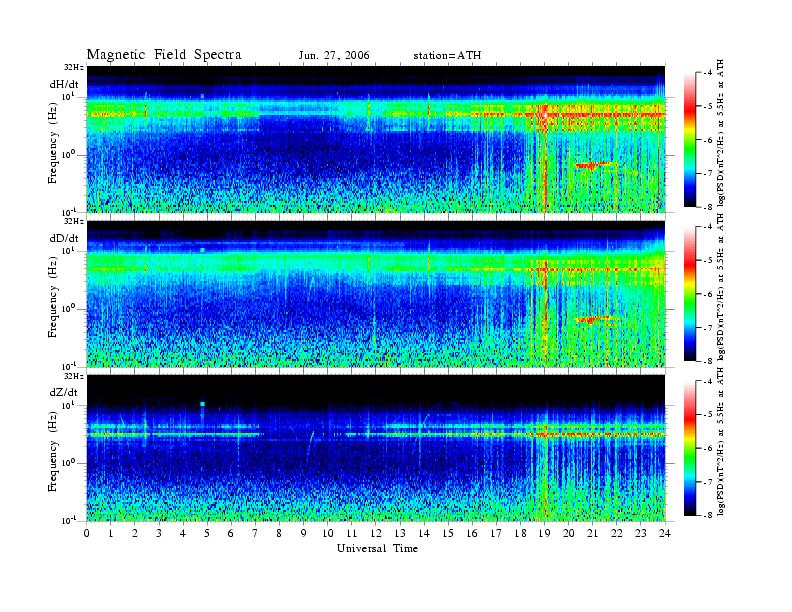Click the log(PSD) label beside dD/dt color bar
The width and height of the screenshot is (792, 612).
pyautogui.click(x=721, y=287)
